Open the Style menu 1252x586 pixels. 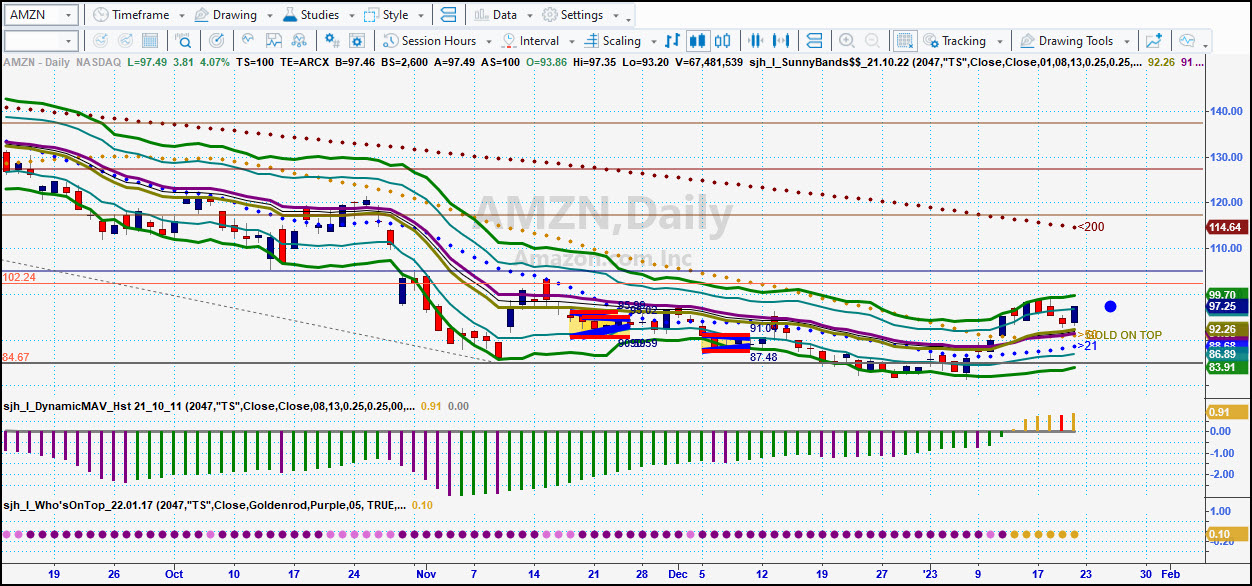(386, 15)
